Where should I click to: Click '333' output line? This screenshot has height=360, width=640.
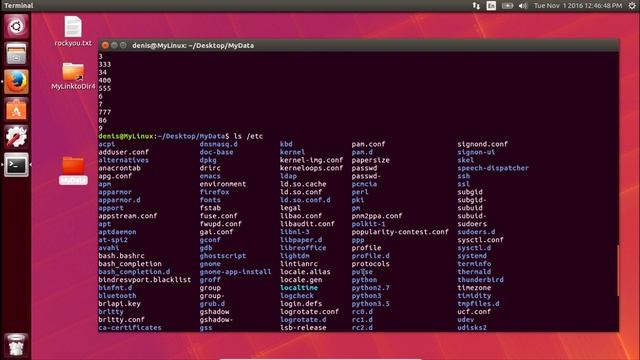coord(104,64)
